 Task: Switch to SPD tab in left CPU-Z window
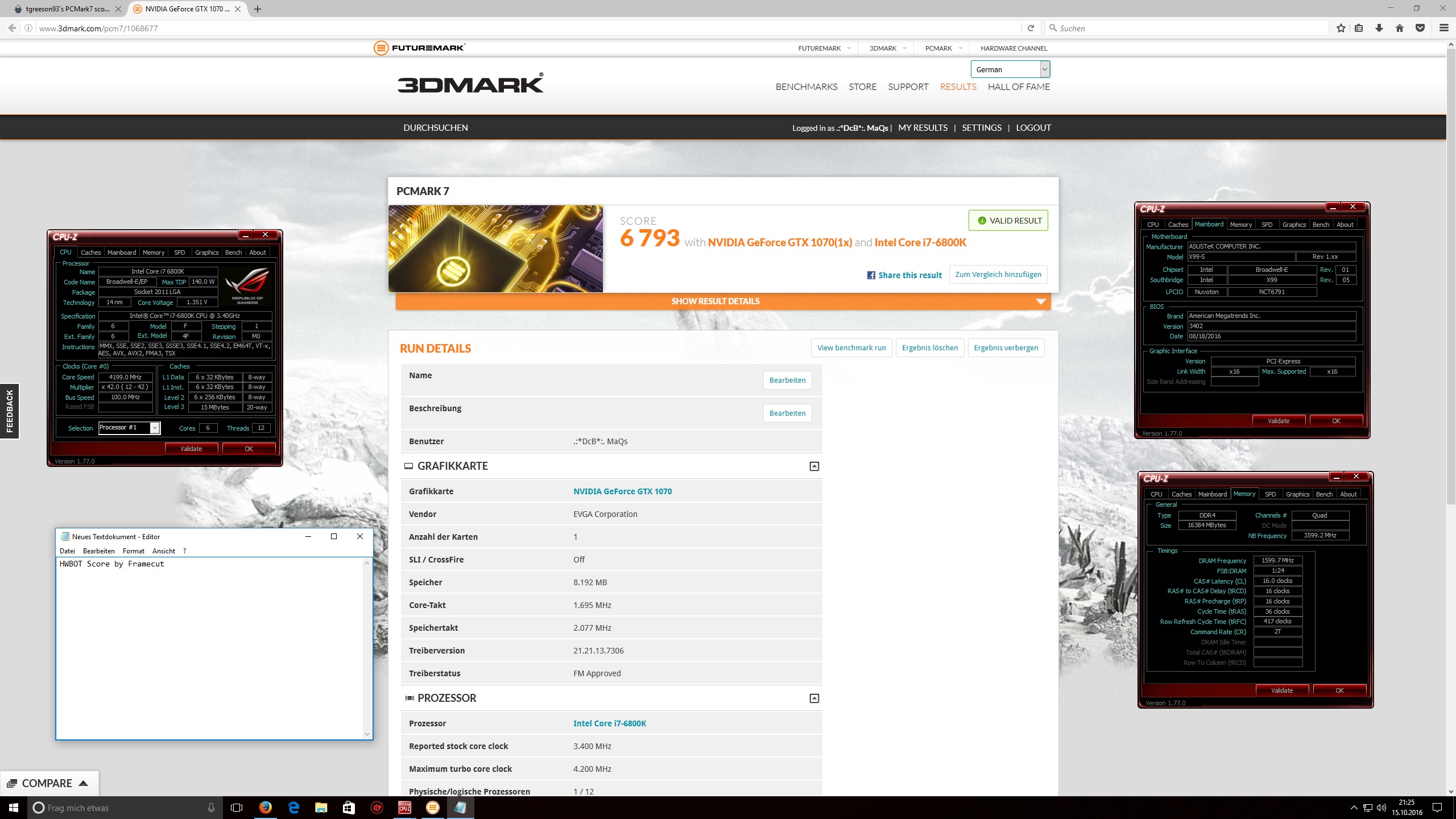pos(180,253)
